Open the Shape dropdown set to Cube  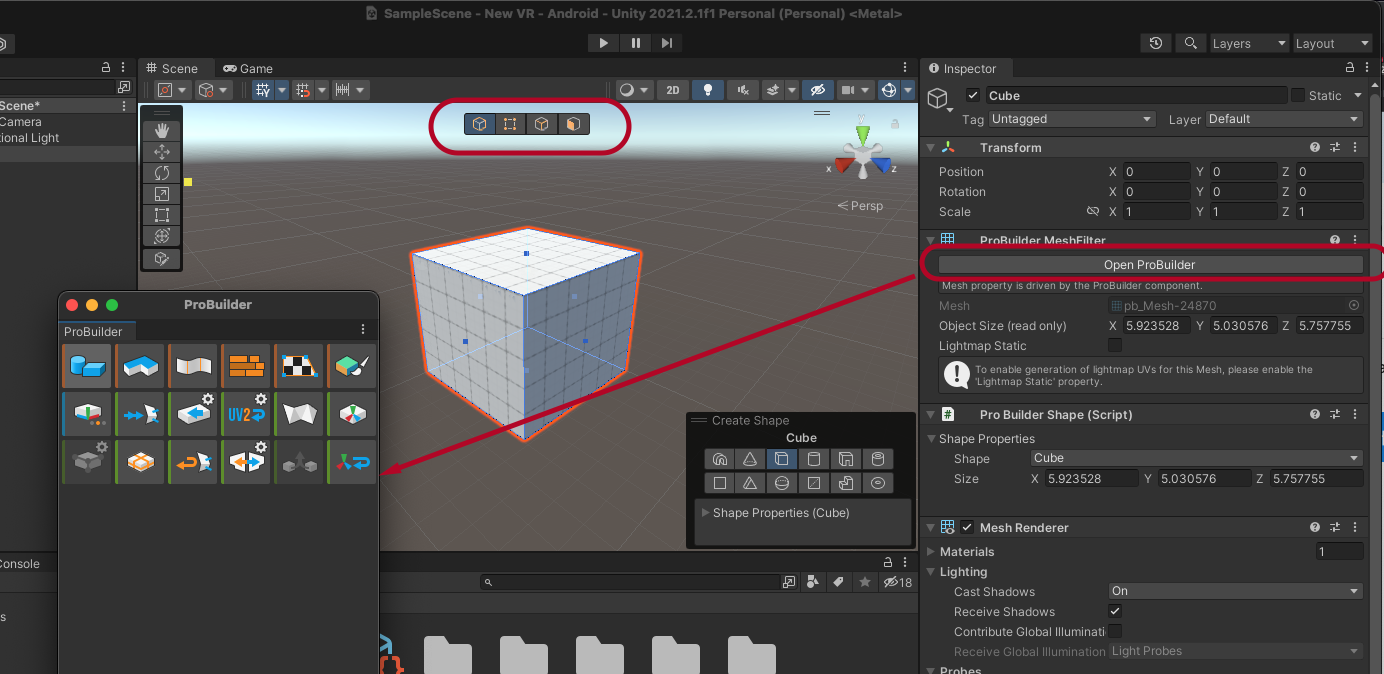(1198, 458)
